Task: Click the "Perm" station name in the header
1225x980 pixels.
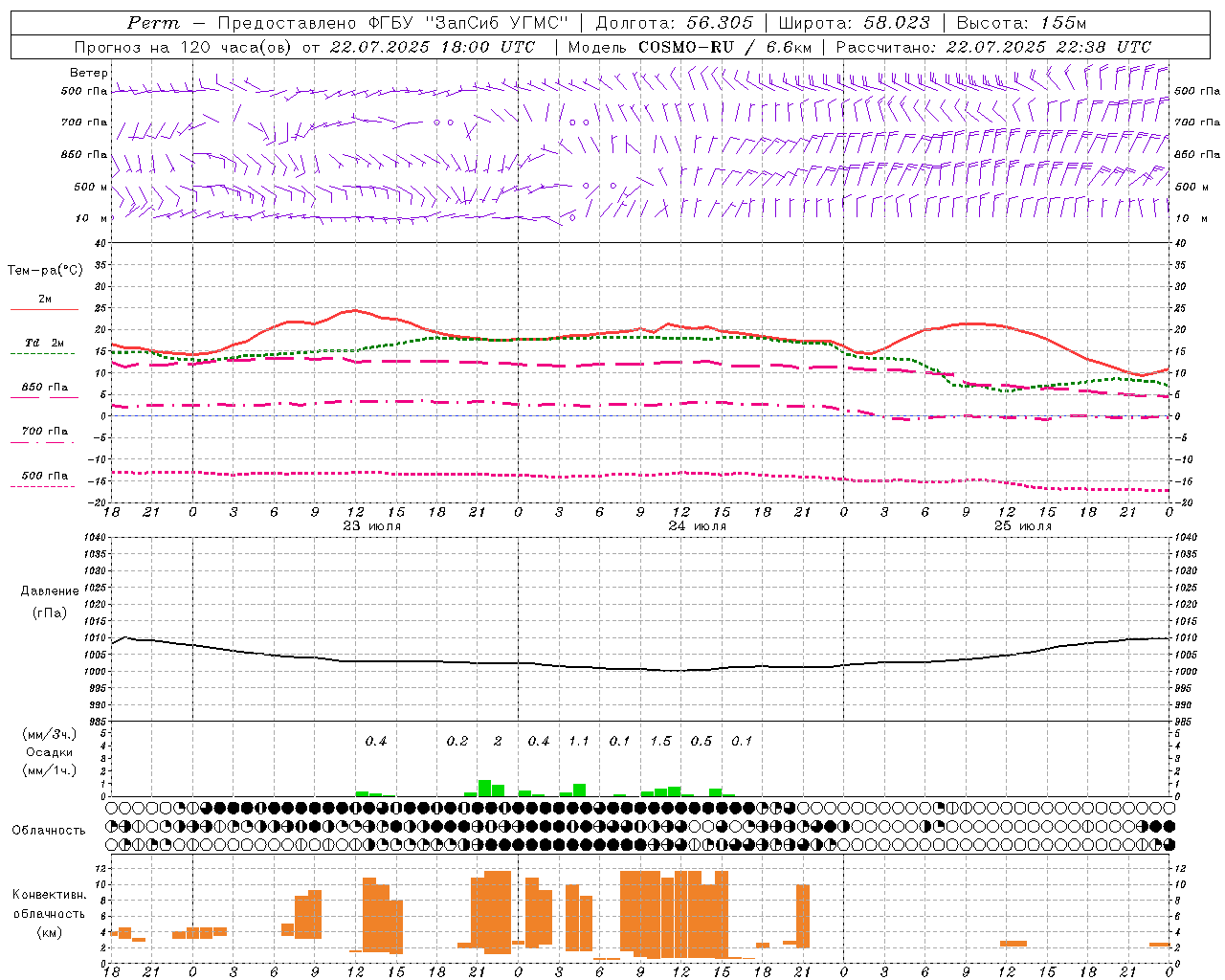Action: [x=153, y=23]
